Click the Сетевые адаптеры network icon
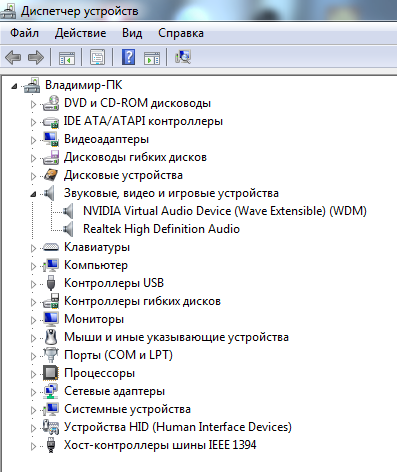Viewport: 397px width, 472px height. click(x=51, y=391)
